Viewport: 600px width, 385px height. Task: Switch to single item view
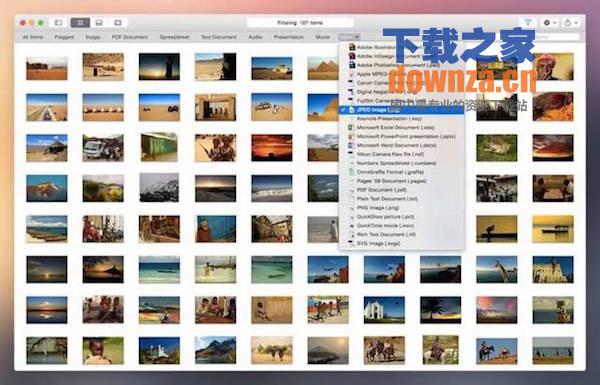(118, 23)
